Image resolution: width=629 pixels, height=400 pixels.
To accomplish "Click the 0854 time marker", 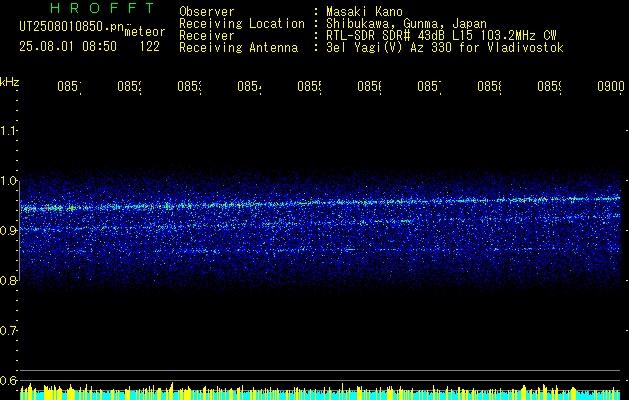I will pyautogui.click(x=249, y=86).
